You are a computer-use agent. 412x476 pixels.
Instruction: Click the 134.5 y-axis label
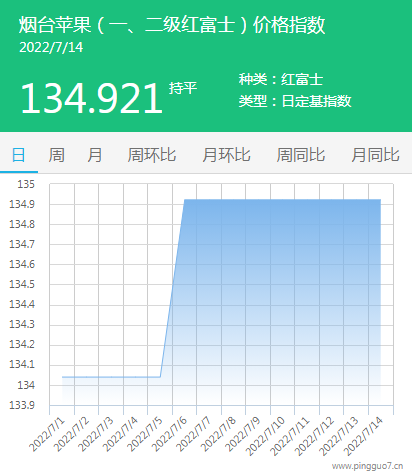pyautogui.click(x=22, y=284)
